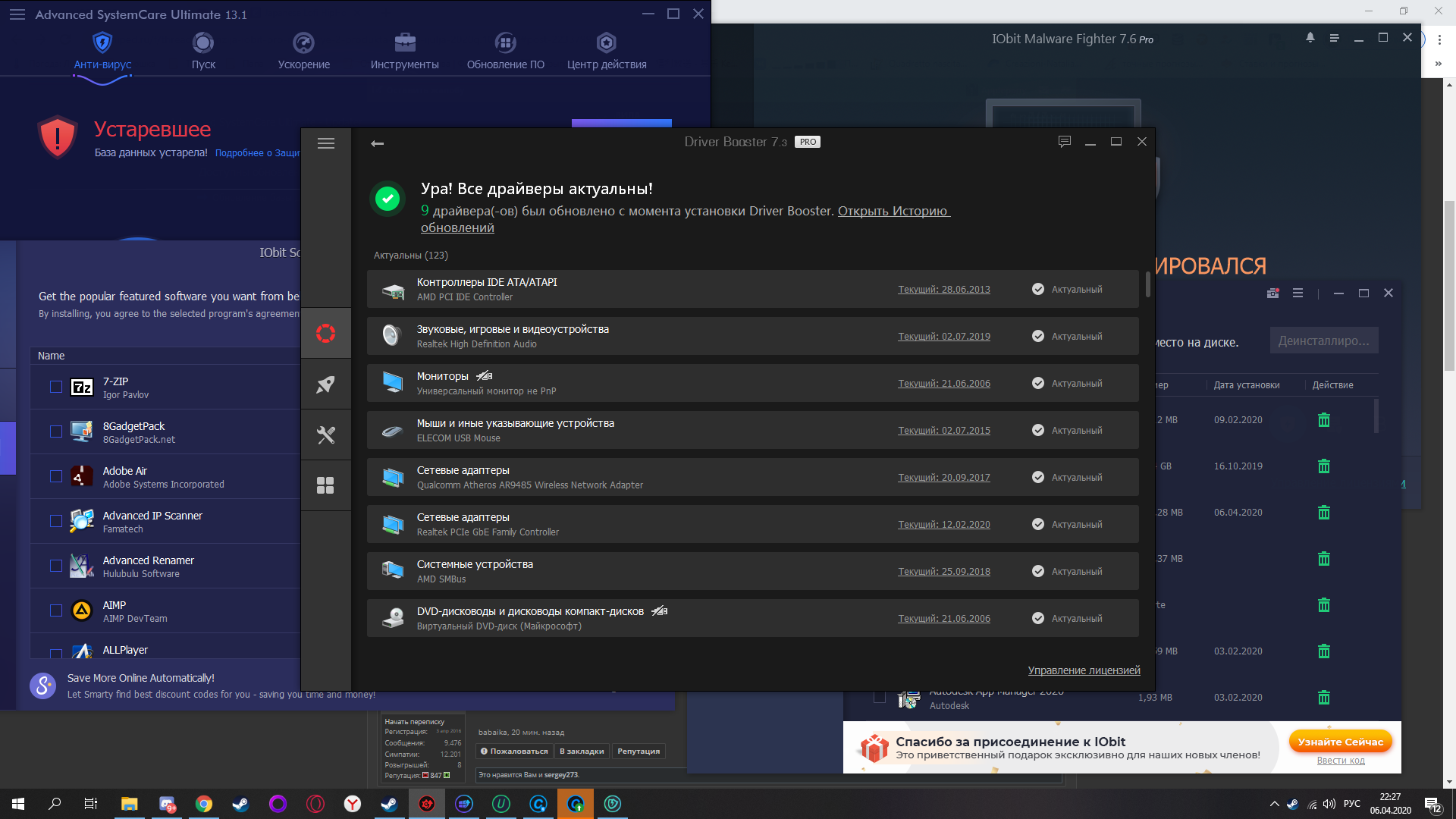Tick the Advanced IP Scanner checkbox
Image resolution: width=1456 pixels, height=819 pixels.
click(x=56, y=521)
